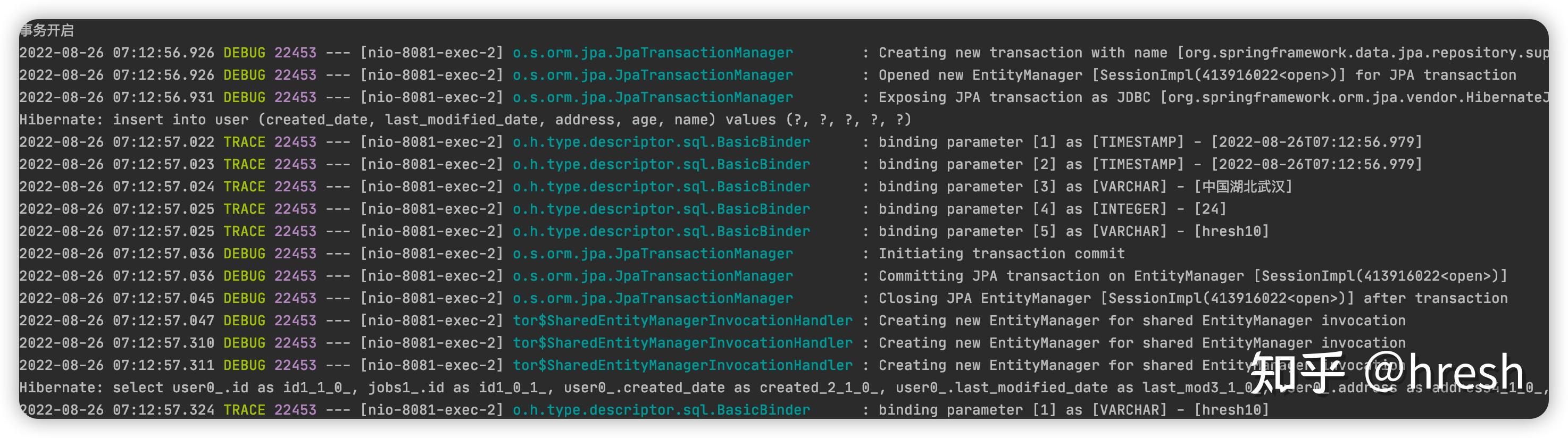Image resolution: width=1568 pixels, height=438 pixels.
Task: Click binding parameter [2] TIMESTAMP entry
Action: click(721, 164)
